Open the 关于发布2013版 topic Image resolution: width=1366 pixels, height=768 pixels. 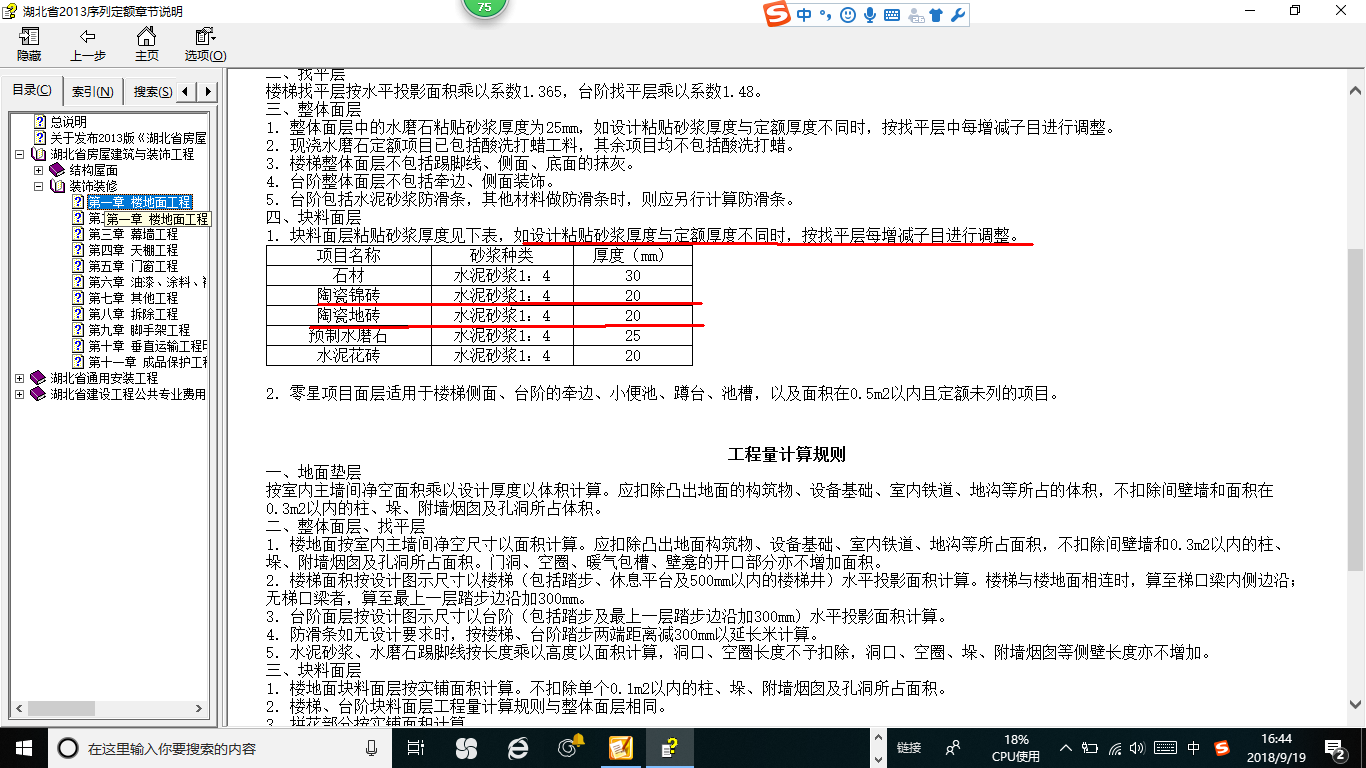[x=128, y=138]
